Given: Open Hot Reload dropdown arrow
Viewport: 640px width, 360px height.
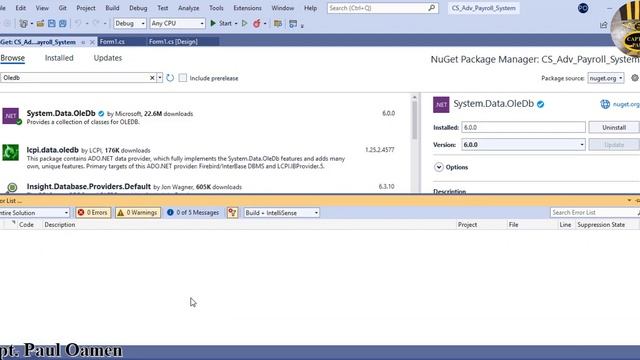Looking at the screenshot, I should (265, 24).
